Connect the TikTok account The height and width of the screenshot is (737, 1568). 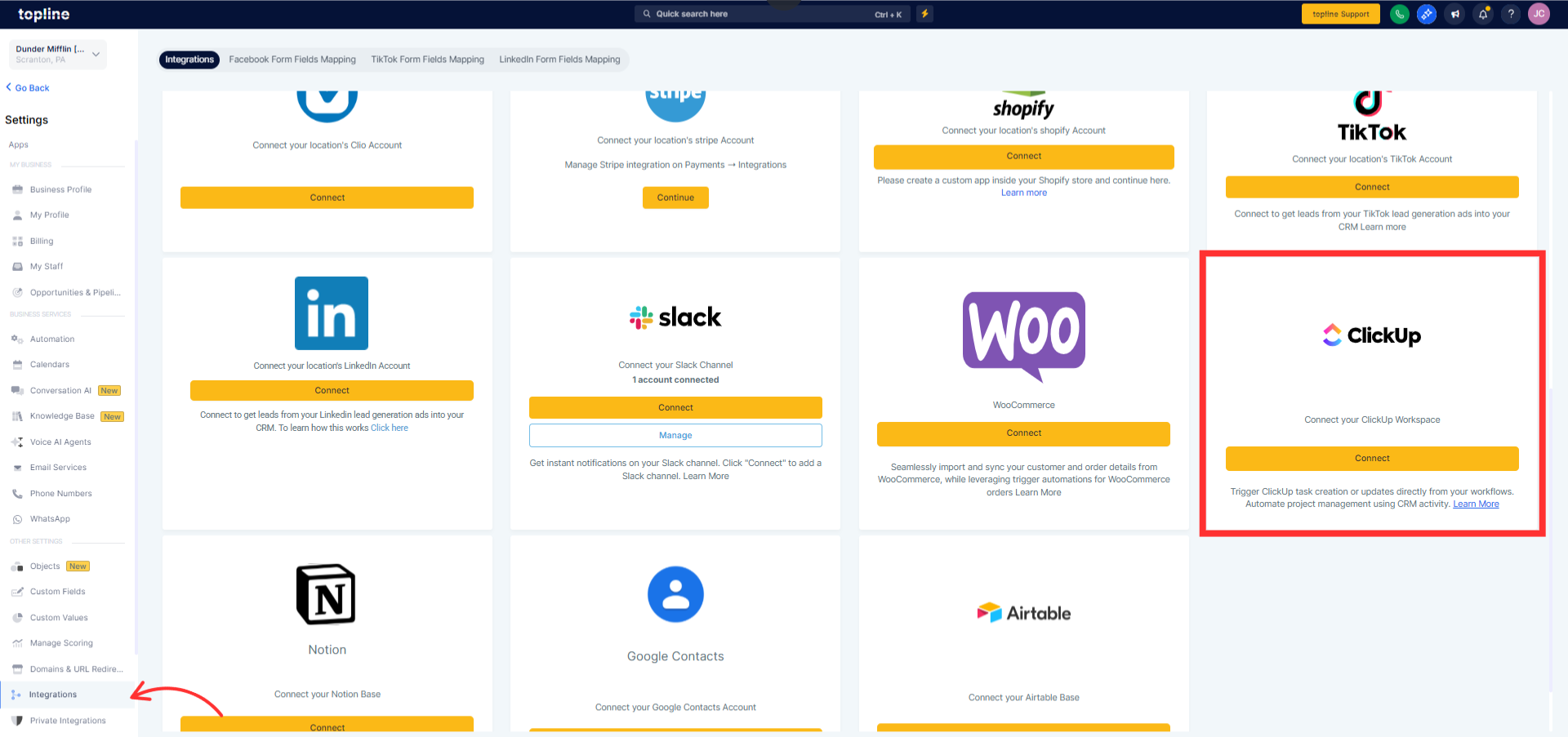[1372, 187]
